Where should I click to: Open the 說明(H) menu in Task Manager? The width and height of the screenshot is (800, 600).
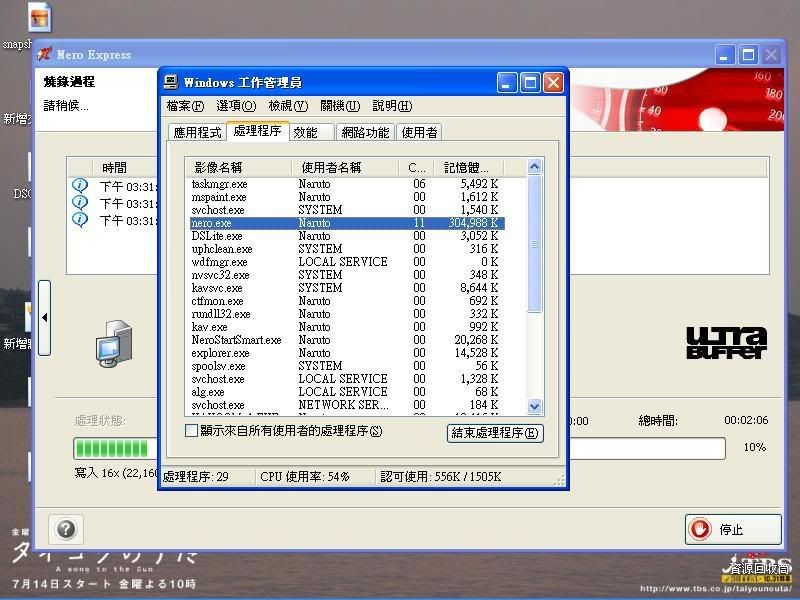(x=392, y=106)
